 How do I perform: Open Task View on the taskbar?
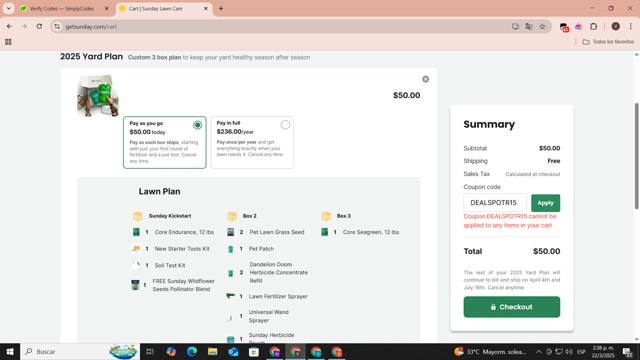[x=150, y=351]
